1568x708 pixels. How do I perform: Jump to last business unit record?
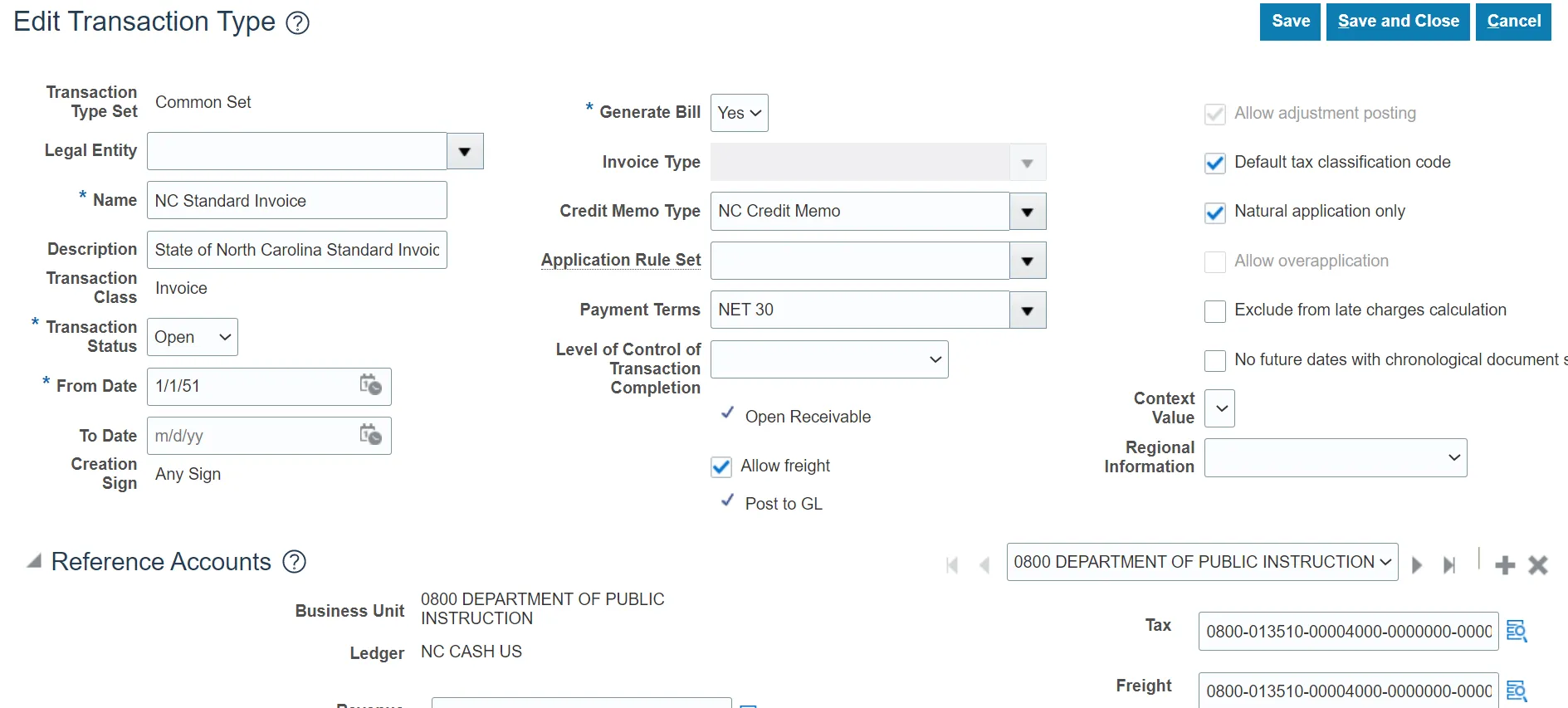pos(1449,565)
